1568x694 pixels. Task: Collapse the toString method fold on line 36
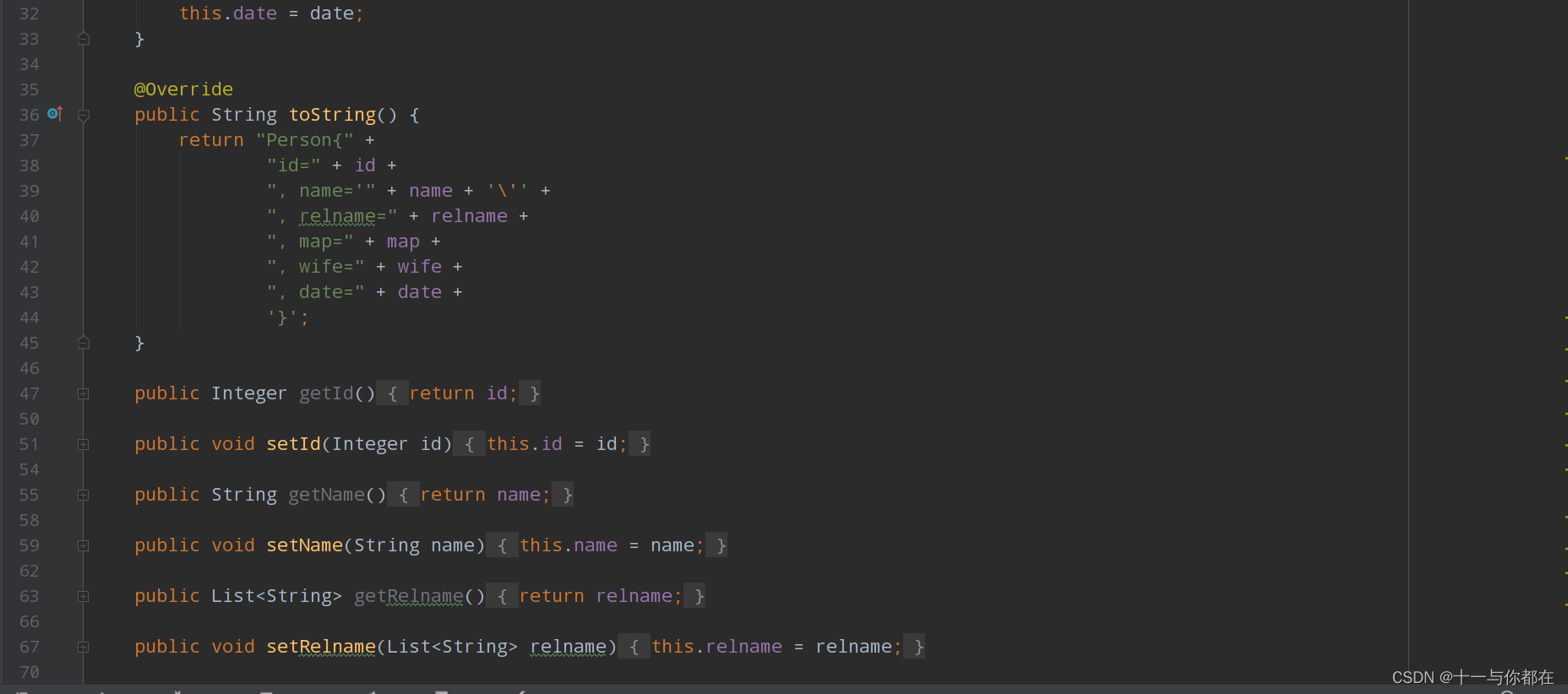(84, 116)
